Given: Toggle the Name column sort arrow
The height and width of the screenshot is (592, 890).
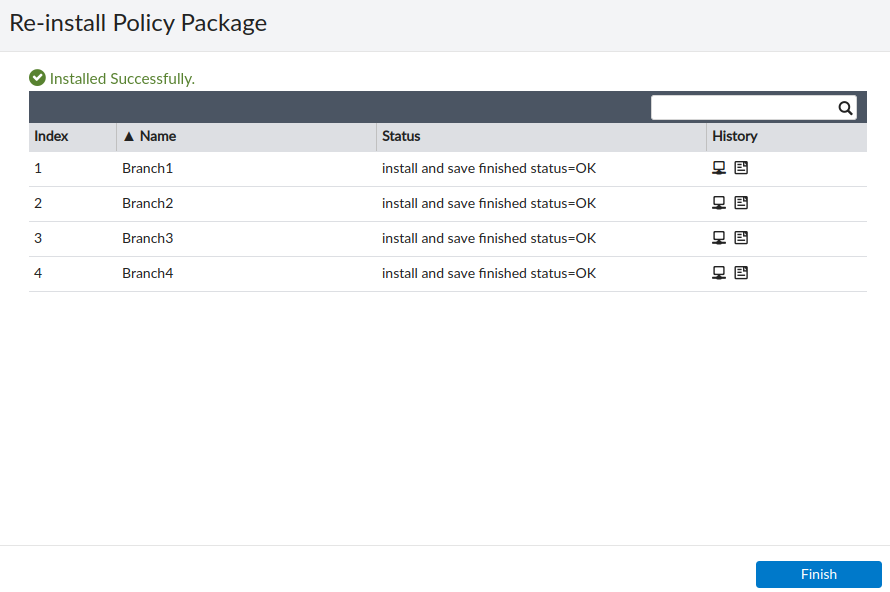Looking at the screenshot, I should [x=128, y=136].
